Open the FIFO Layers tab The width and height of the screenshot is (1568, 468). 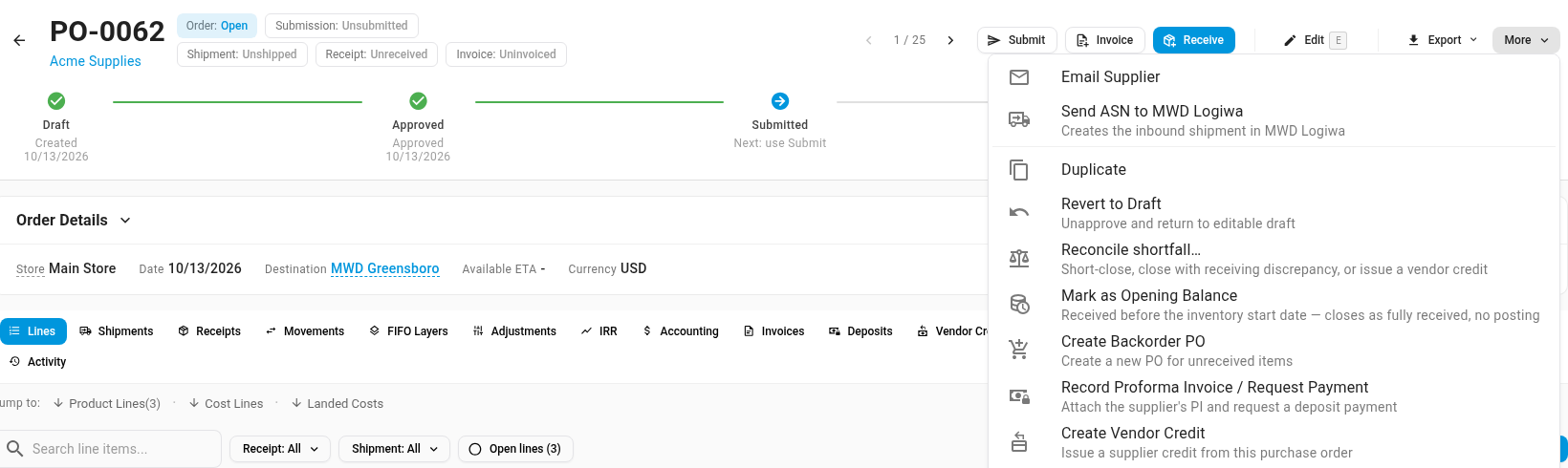click(408, 331)
